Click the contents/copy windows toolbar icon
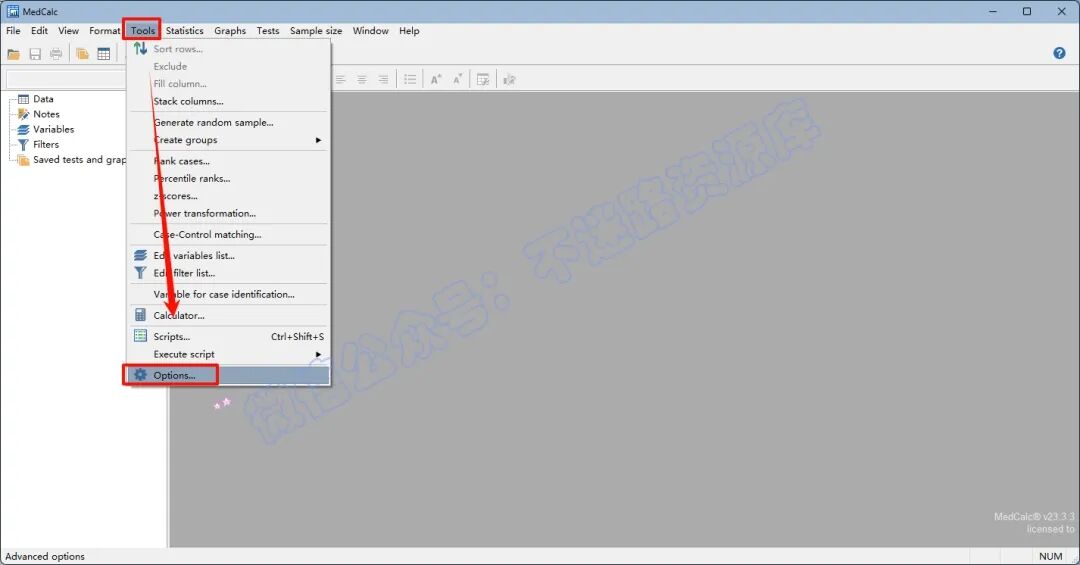The height and width of the screenshot is (565, 1080). pyautogui.click(x=82, y=54)
